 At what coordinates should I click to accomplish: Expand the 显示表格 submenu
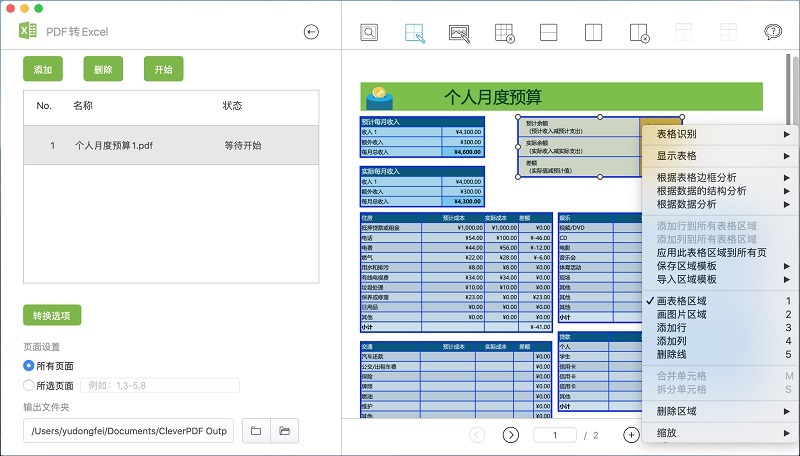(x=720, y=156)
